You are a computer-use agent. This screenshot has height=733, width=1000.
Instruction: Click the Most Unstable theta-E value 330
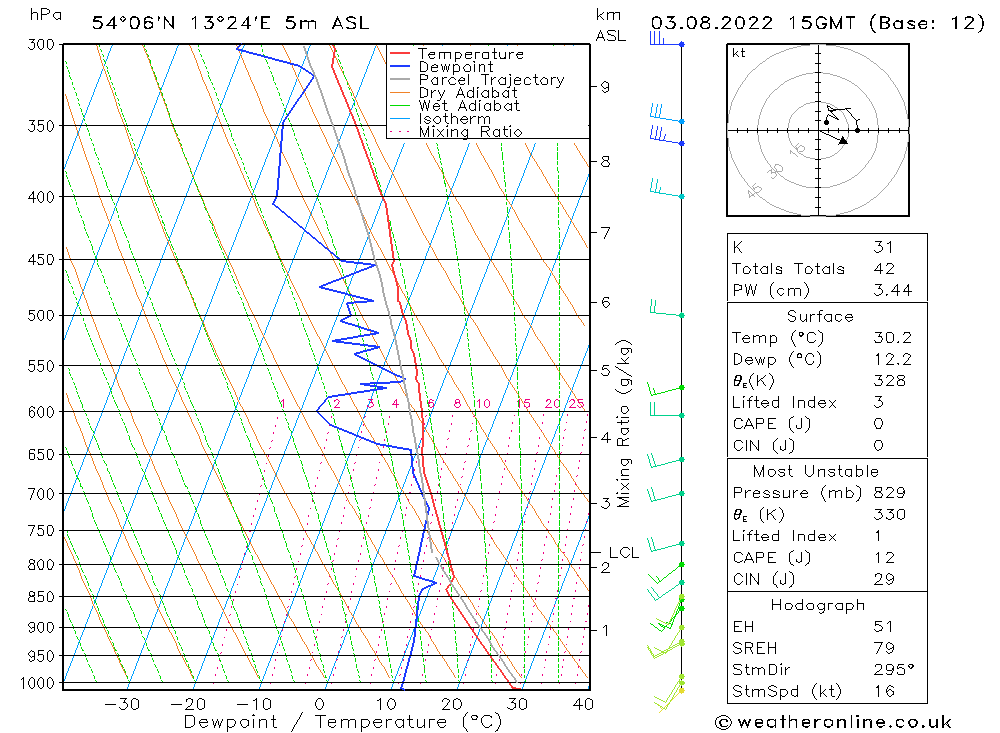889,514
